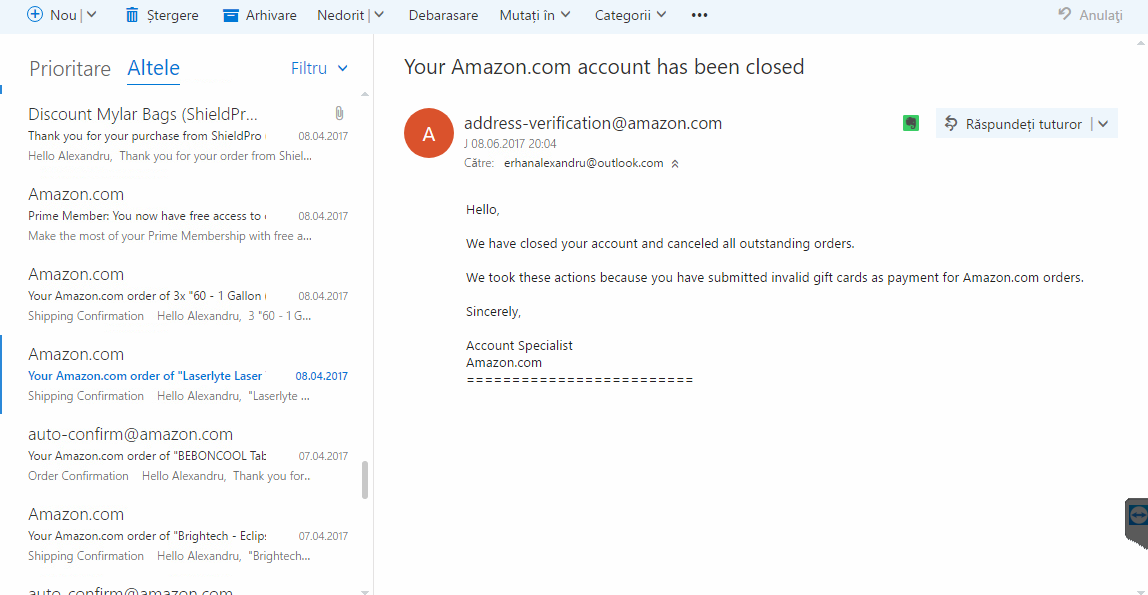Click the Ștergere trash icon
The image size is (1148, 595).
point(132,15)
